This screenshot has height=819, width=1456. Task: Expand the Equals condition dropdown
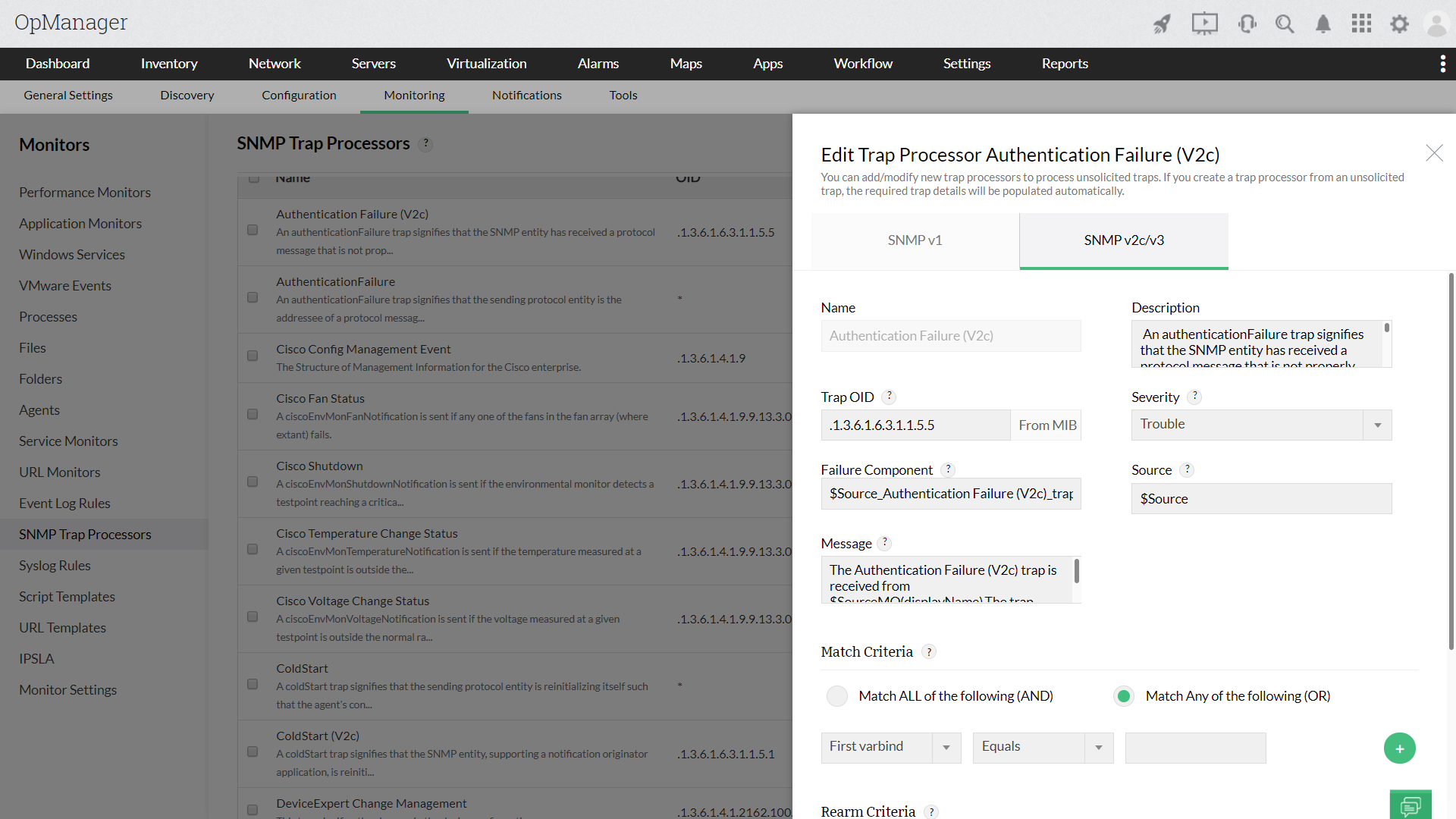[x=1042, y=748]
